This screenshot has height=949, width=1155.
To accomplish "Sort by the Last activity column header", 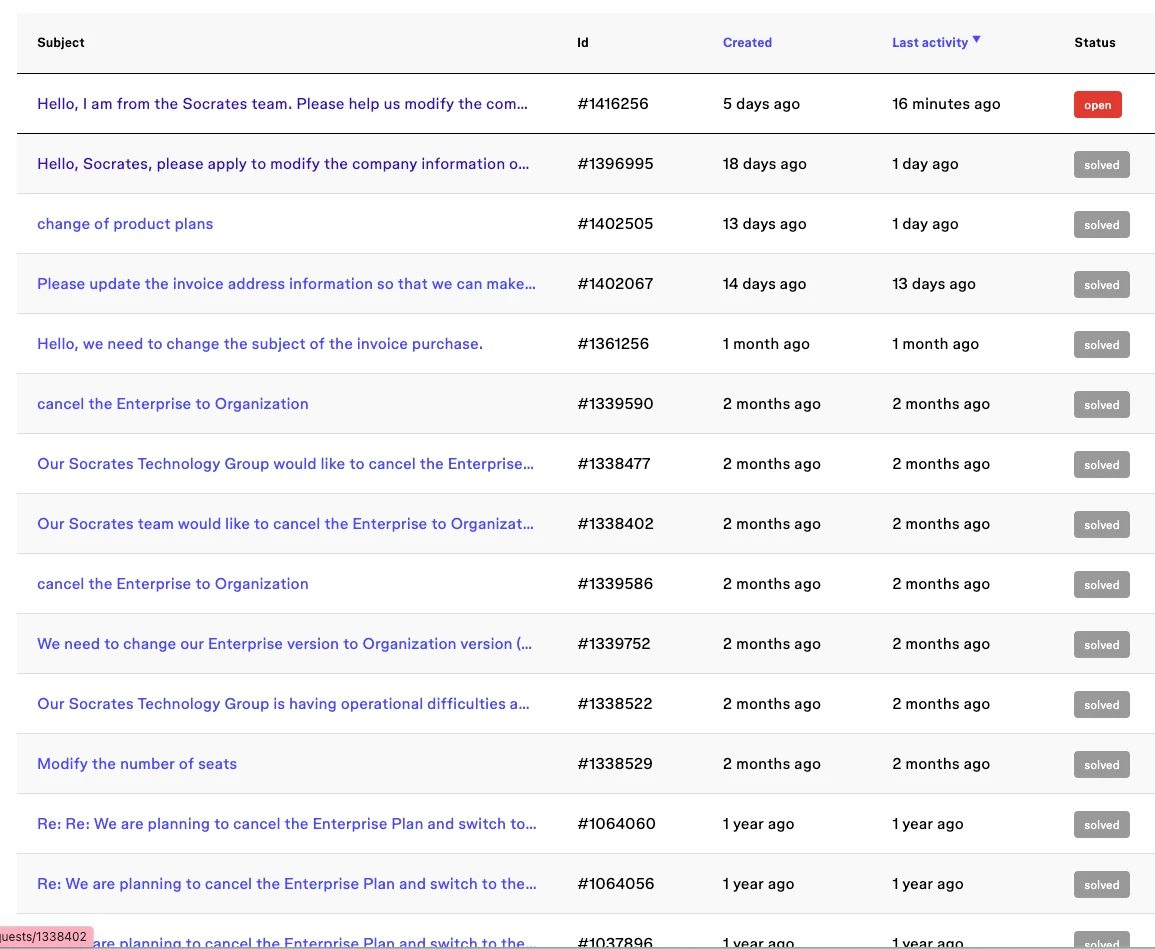I will pos(930,43).
